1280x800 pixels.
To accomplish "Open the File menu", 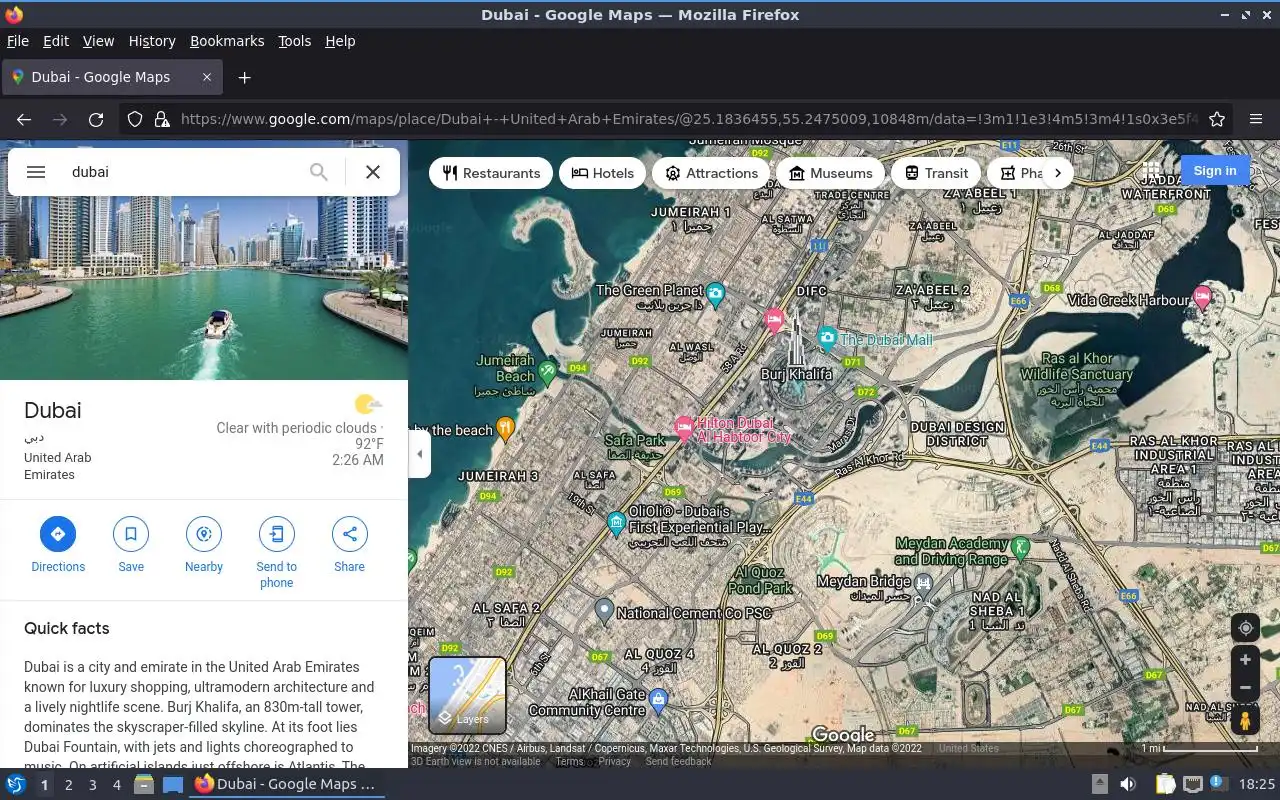I will pos(17,41).
